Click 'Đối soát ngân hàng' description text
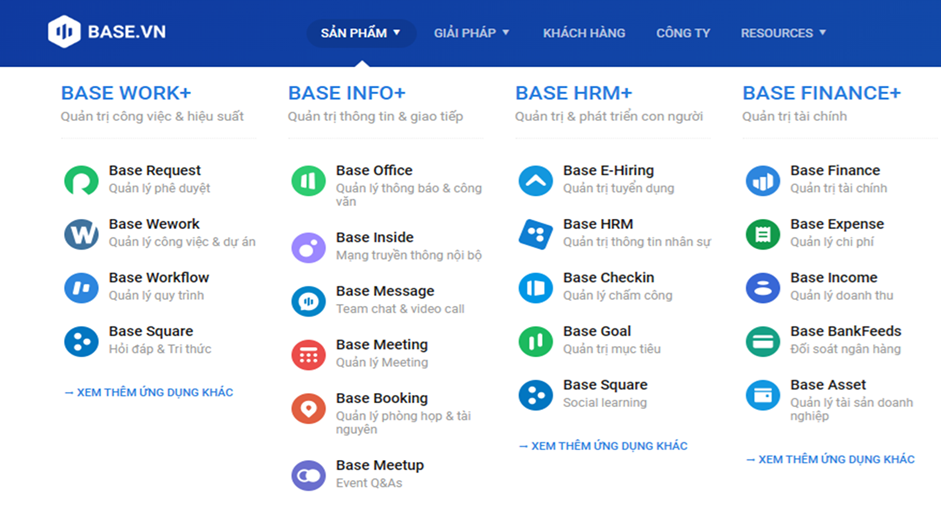This screenshot has width=941, height=522. coord(846,349)
